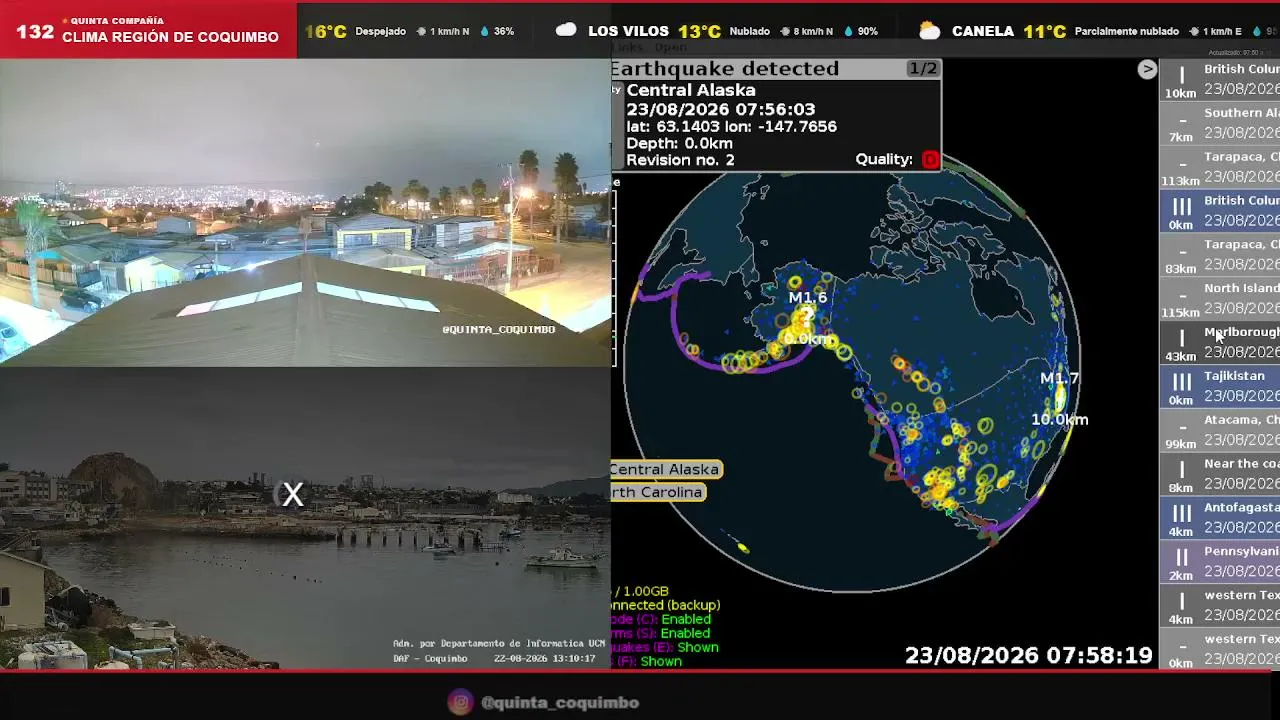Screen dimensions: 1280x720
Task: Select the Near the coast 8km earthquake row
Action: (x=1220, y=476)
